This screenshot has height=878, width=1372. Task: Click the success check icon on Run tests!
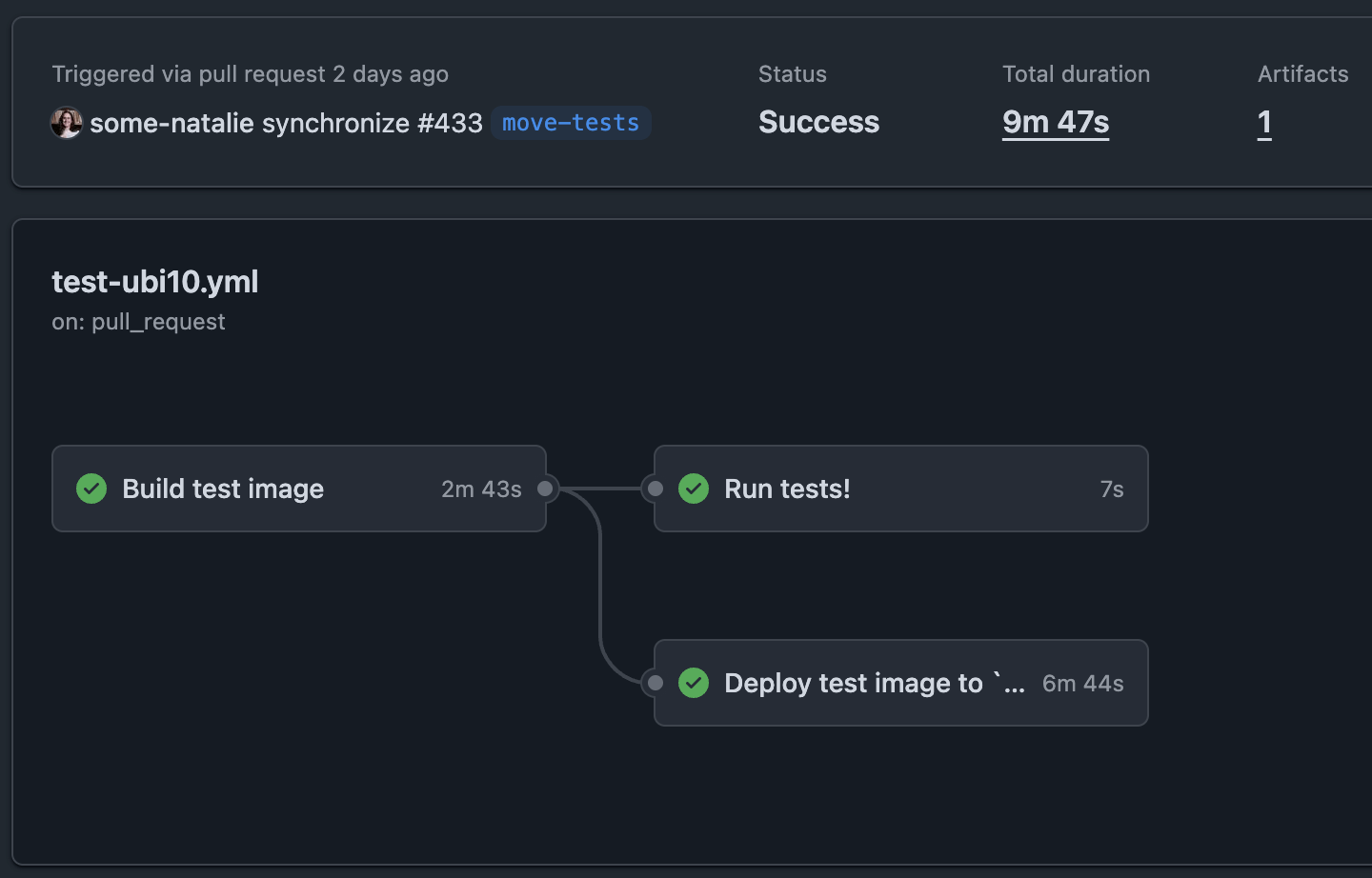coord(694,489)
